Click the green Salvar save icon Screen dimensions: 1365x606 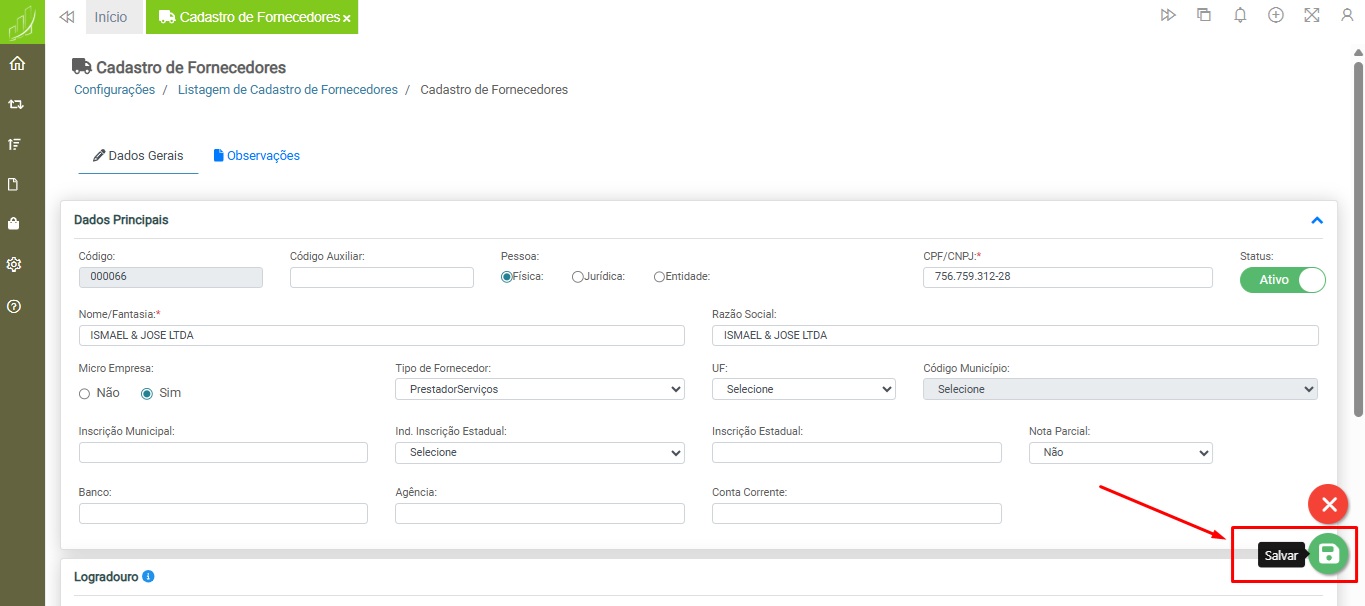click(x=1328, y=554)
